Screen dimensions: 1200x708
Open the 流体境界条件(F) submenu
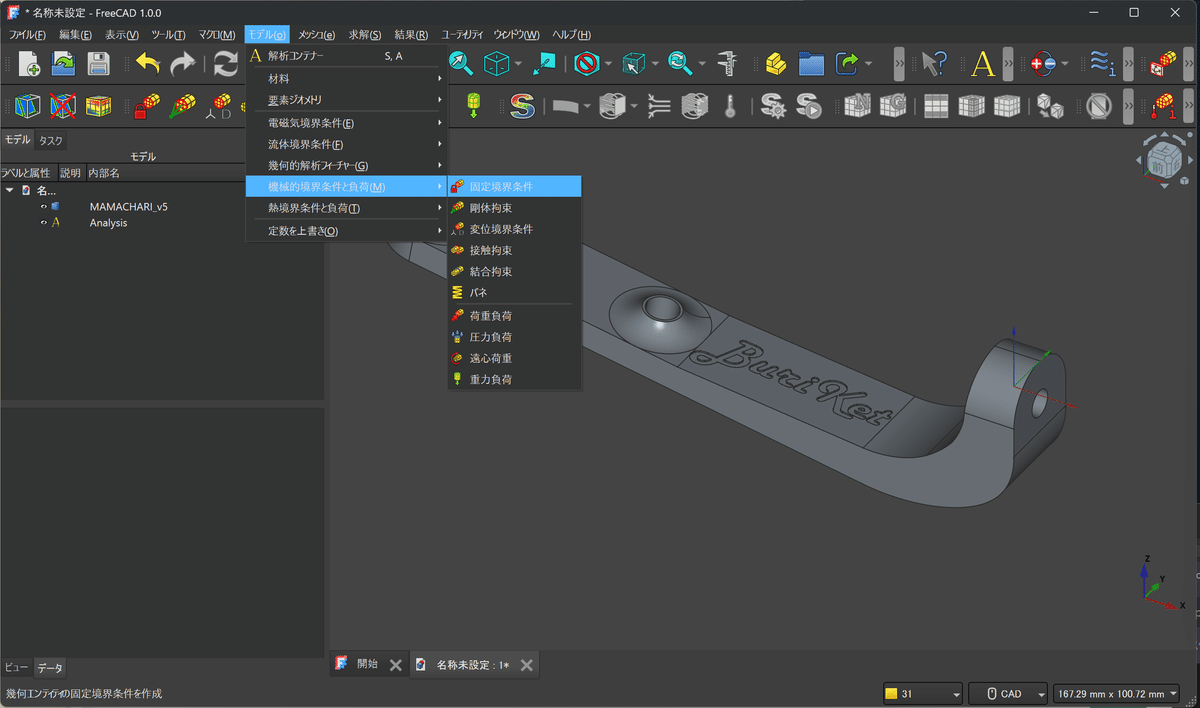point(346,144)
